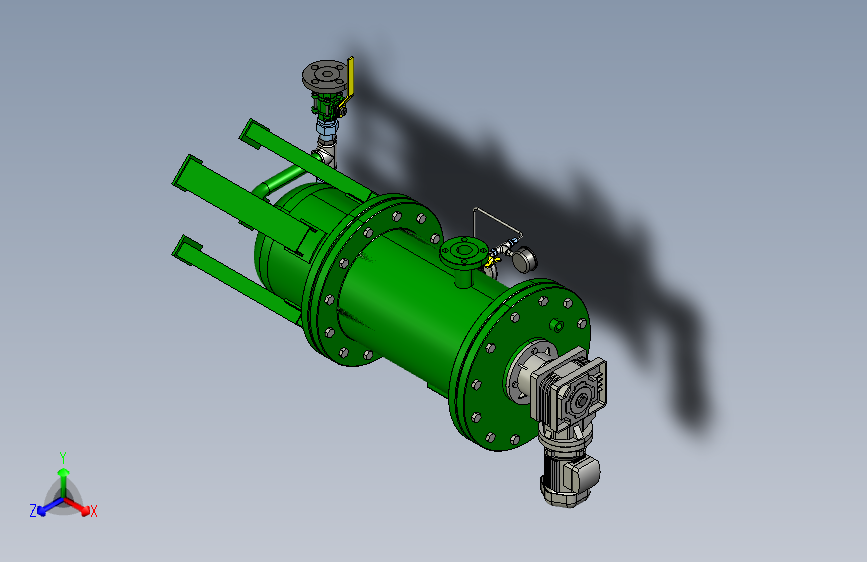Select the green nozzle flange on the cylinder top
This screenshot has height=562, width=867.
[463, 253]
